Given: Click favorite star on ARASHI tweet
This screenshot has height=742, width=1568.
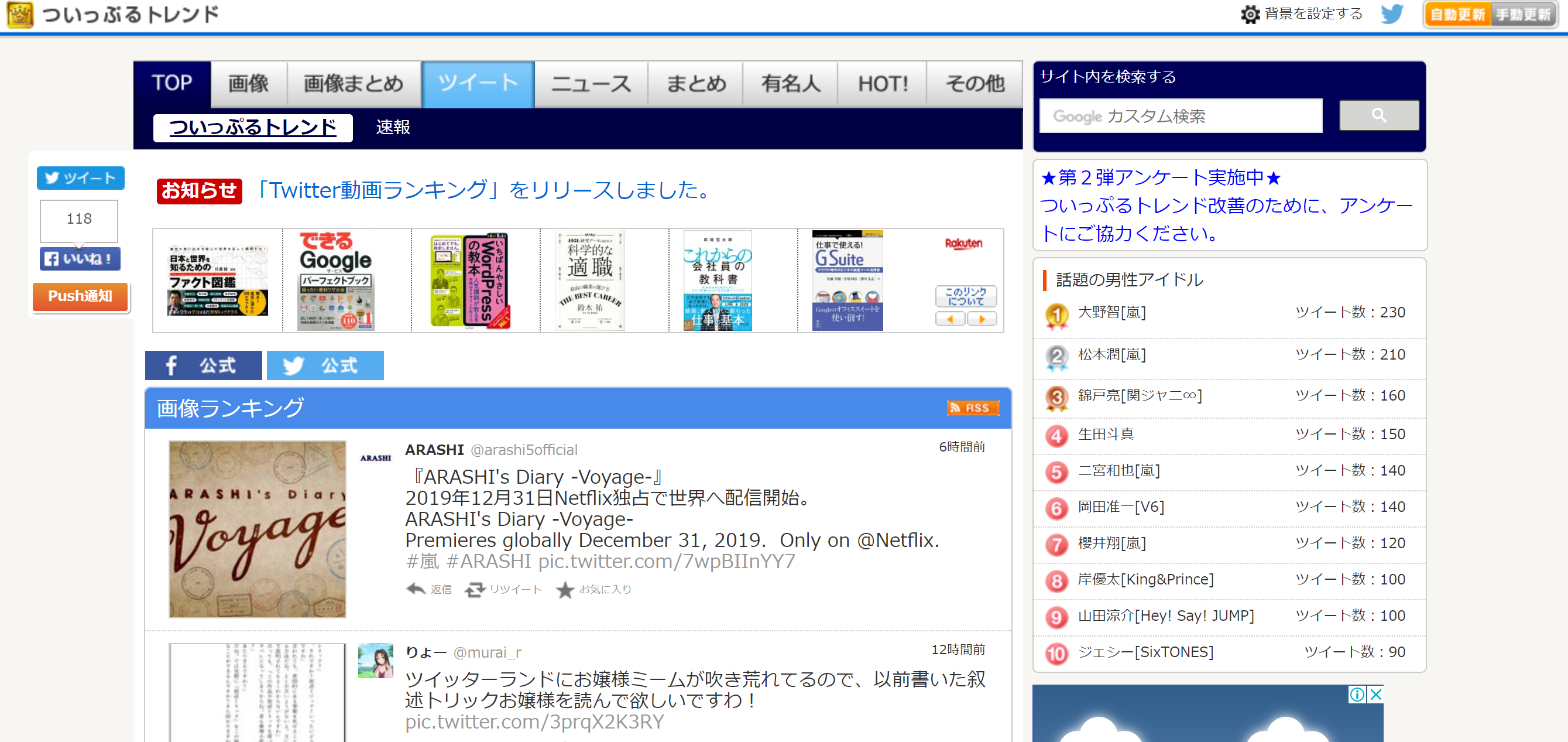Looking at the screenshot, I should click(565, 589).
